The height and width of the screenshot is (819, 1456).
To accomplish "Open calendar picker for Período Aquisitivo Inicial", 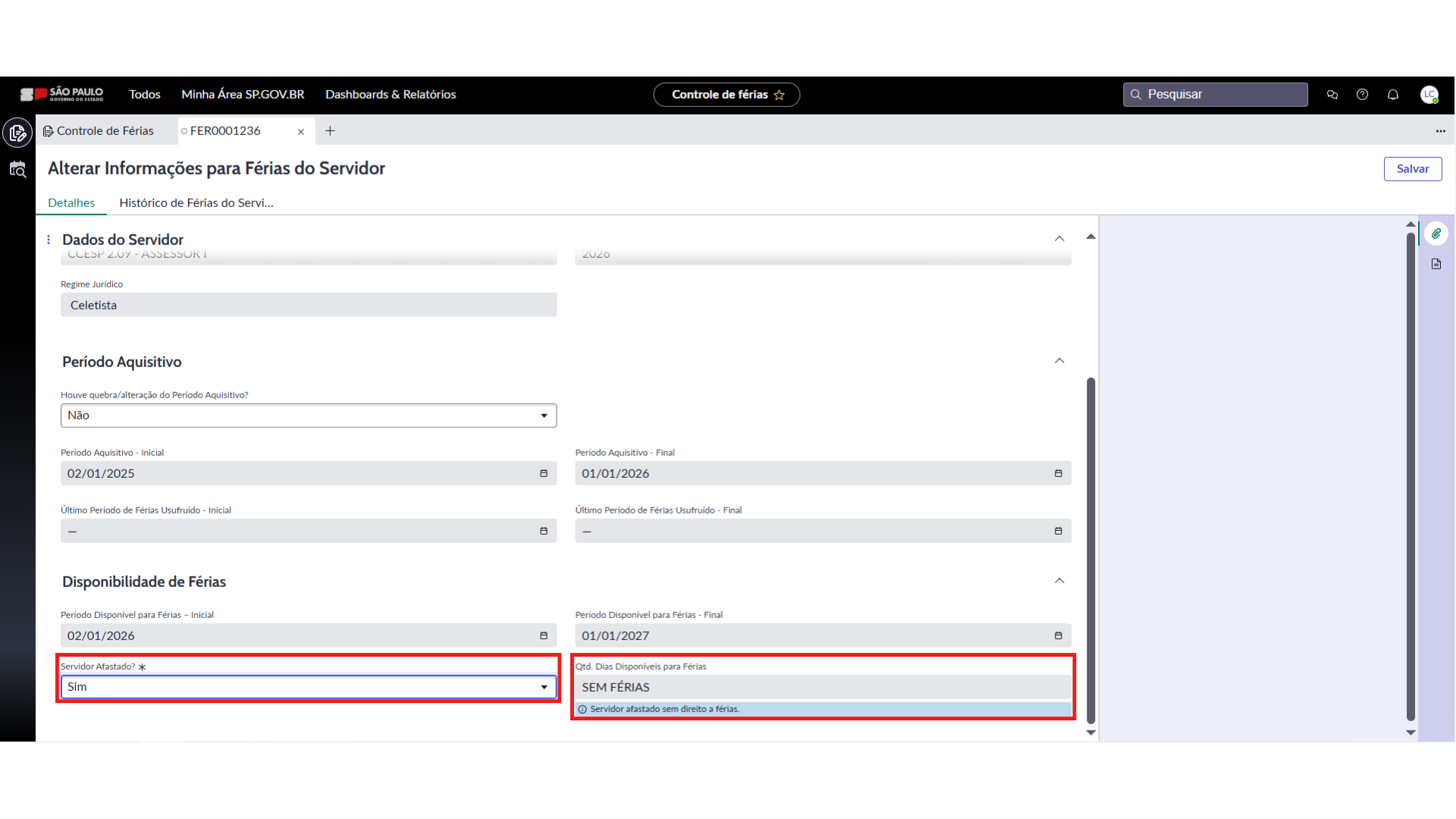I will (x=544, y=473).
